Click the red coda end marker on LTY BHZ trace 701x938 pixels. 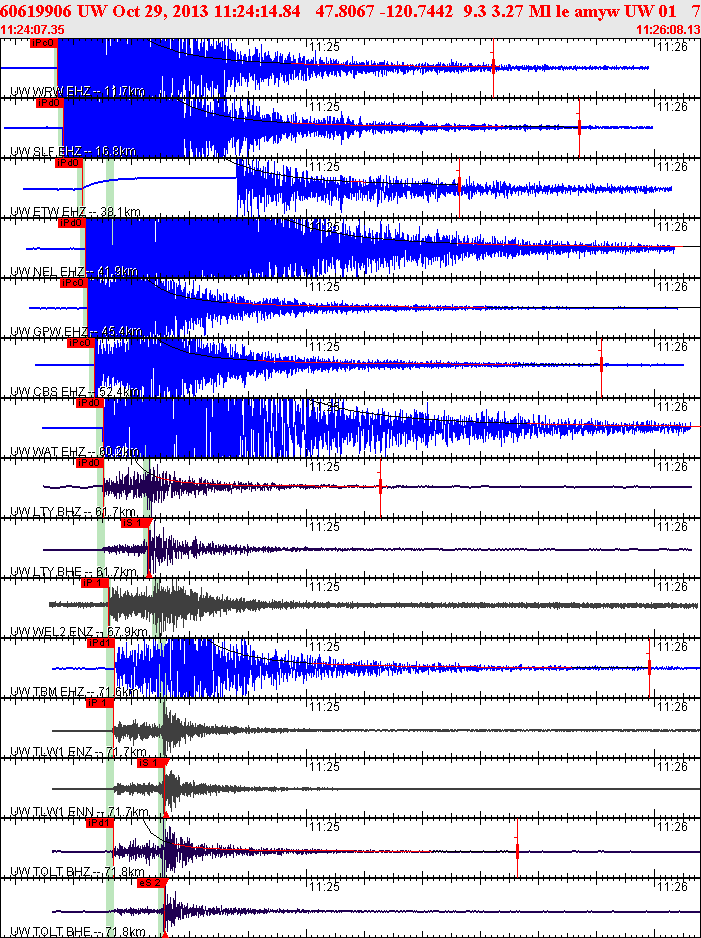(380, 486)
